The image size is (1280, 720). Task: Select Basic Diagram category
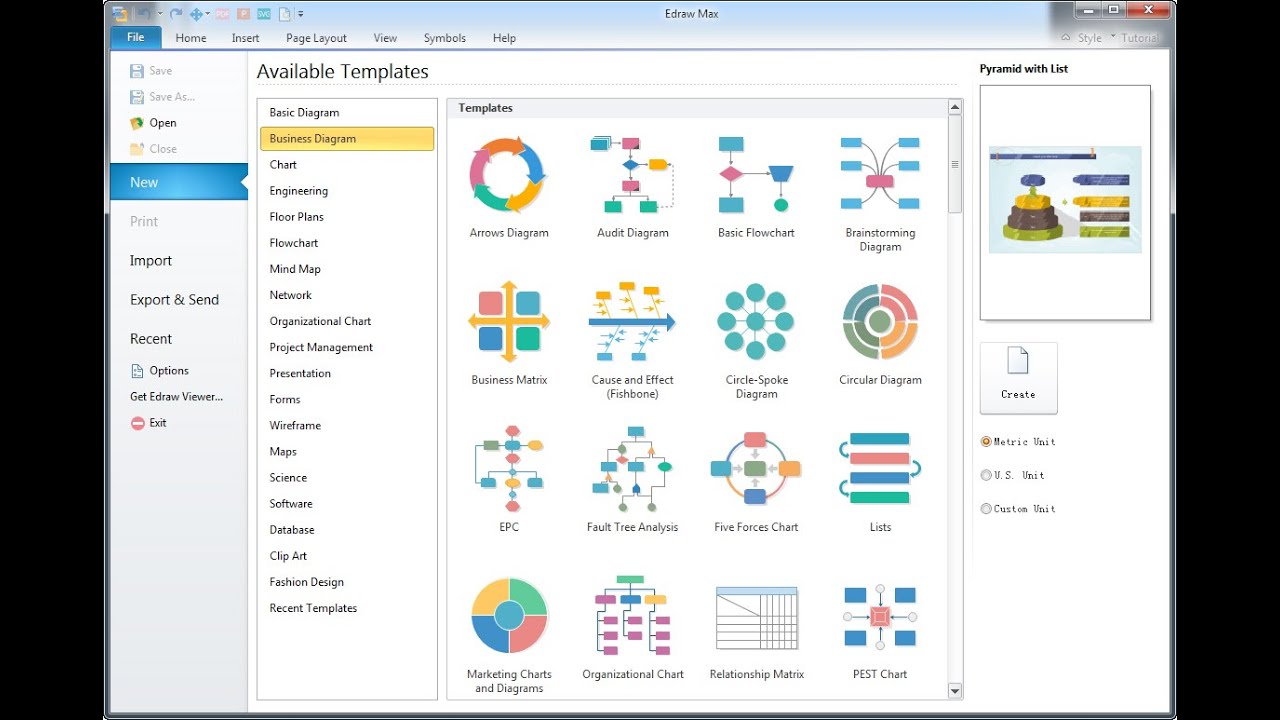(304, 113)
